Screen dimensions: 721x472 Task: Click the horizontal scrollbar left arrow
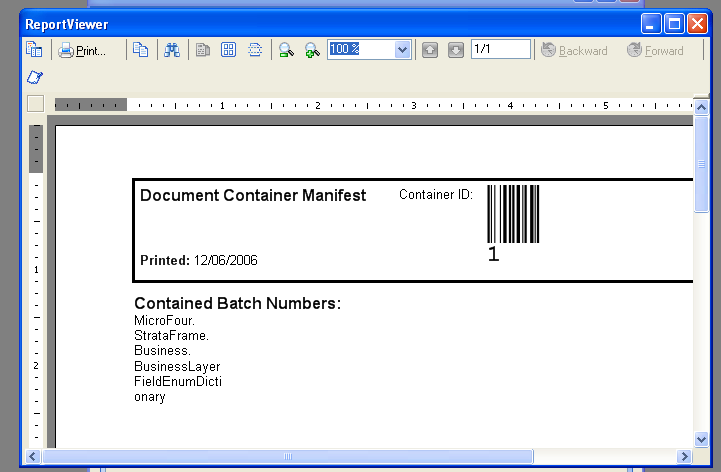[33, 456]
